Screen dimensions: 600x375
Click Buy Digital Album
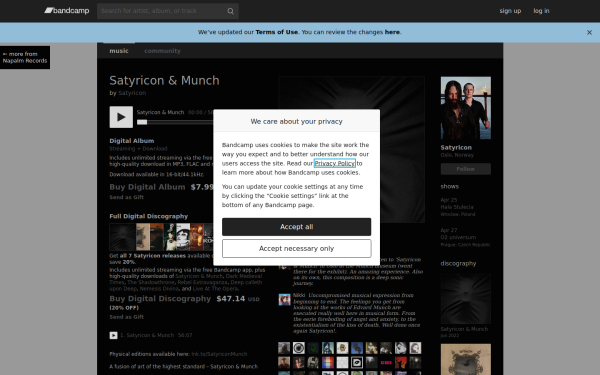click(x=147, y=187)
